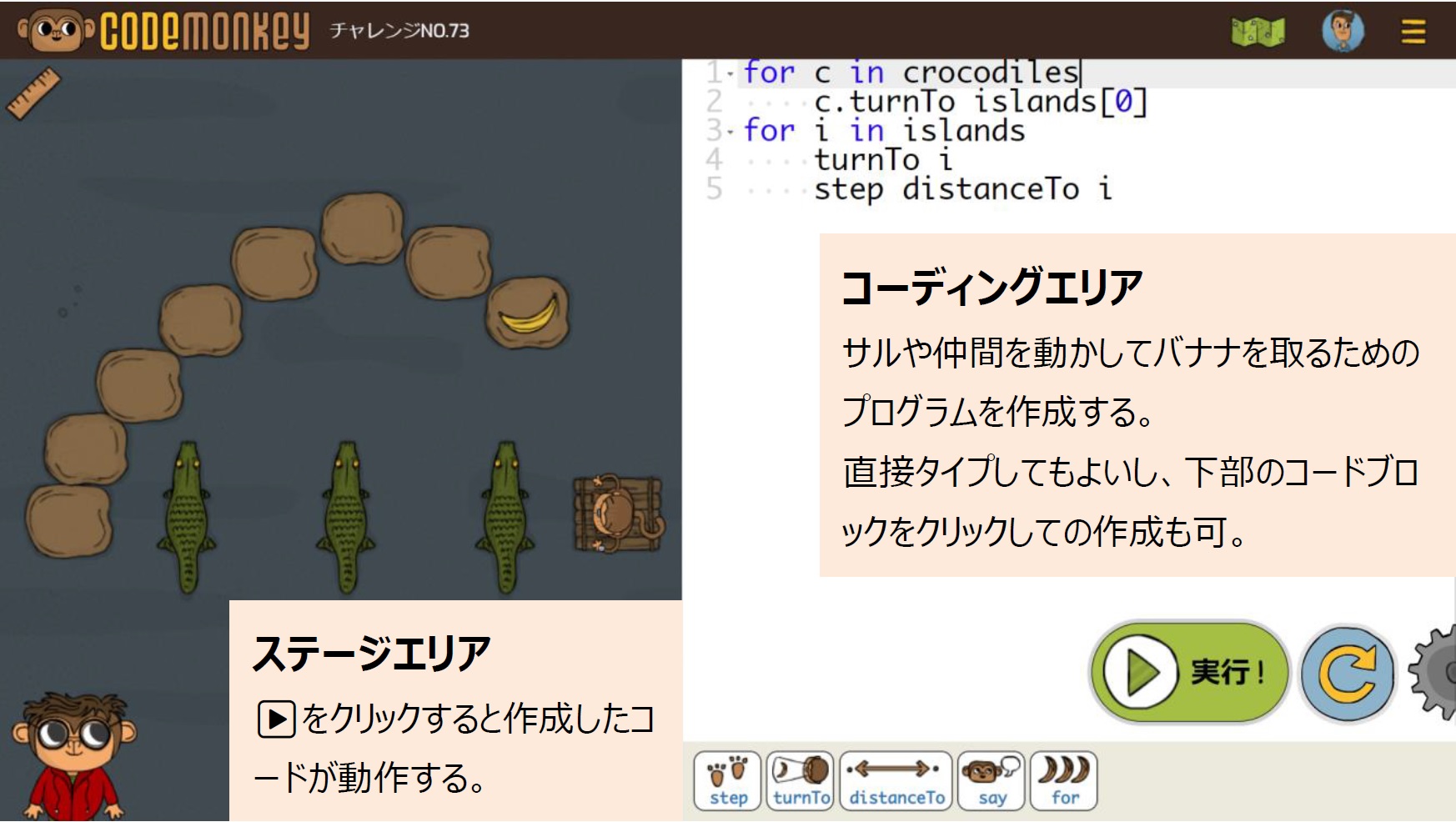Click the reset code button
This screenshot has width=1456, height=822.
click(x=1348, y=674)
